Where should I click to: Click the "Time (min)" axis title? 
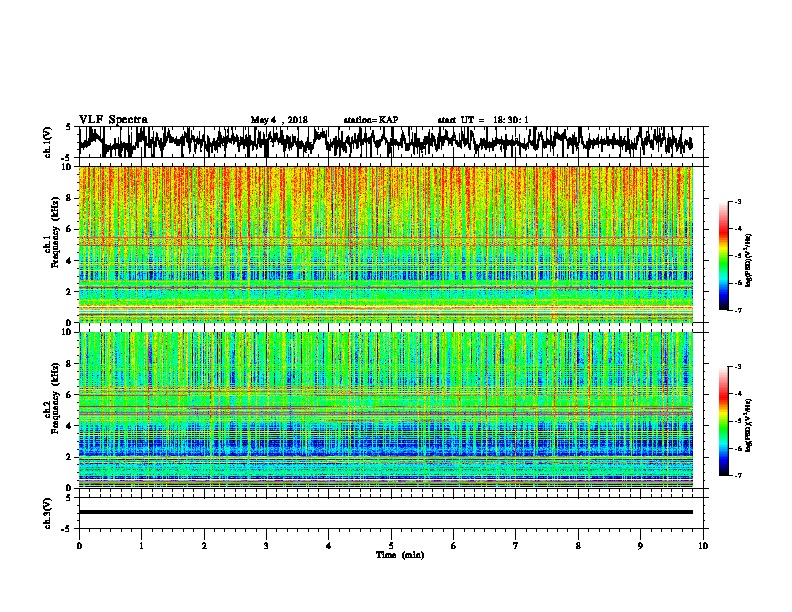400,555
